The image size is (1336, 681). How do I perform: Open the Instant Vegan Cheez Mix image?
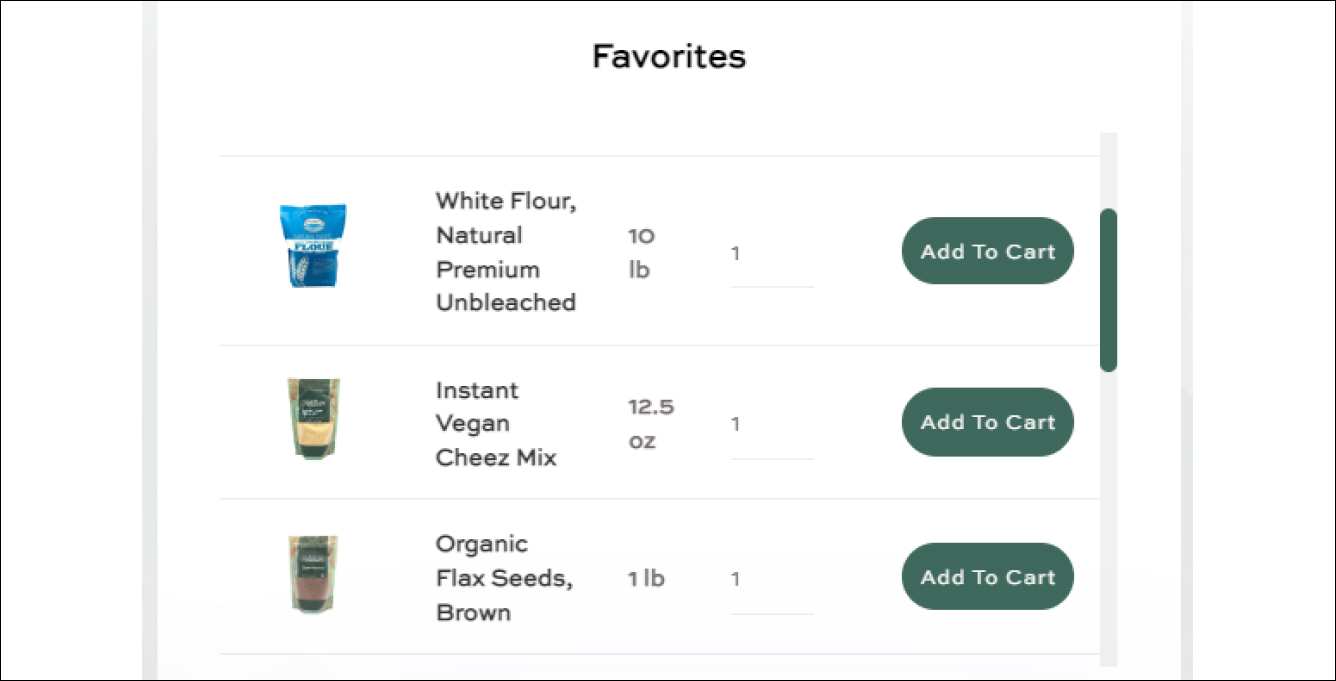click(313, 418)
